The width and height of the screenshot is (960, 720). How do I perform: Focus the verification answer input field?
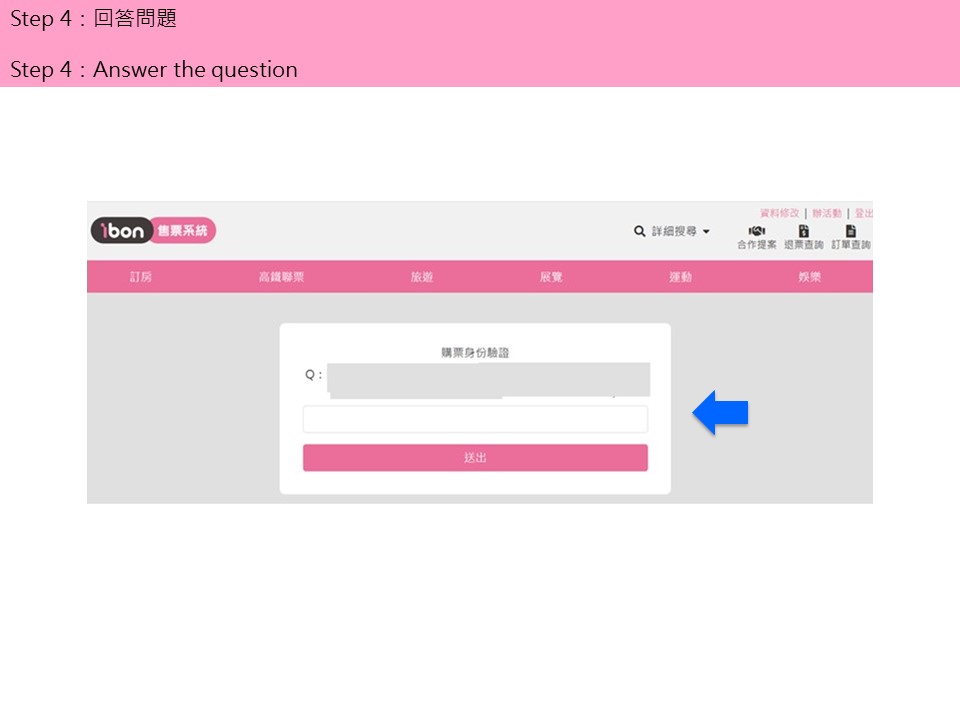(475, 419)
